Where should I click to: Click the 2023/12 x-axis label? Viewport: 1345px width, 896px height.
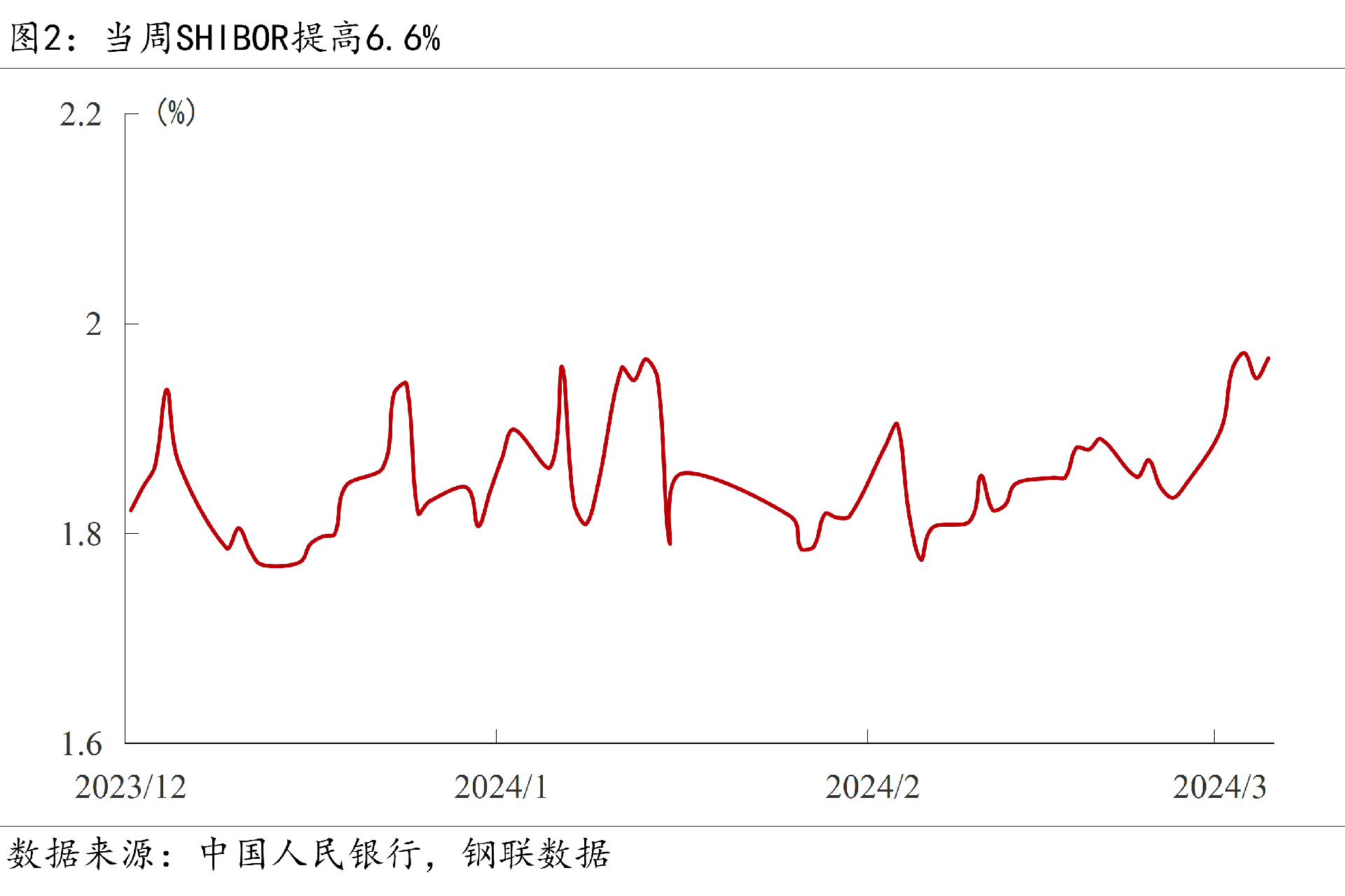click(x=130, y=787)
